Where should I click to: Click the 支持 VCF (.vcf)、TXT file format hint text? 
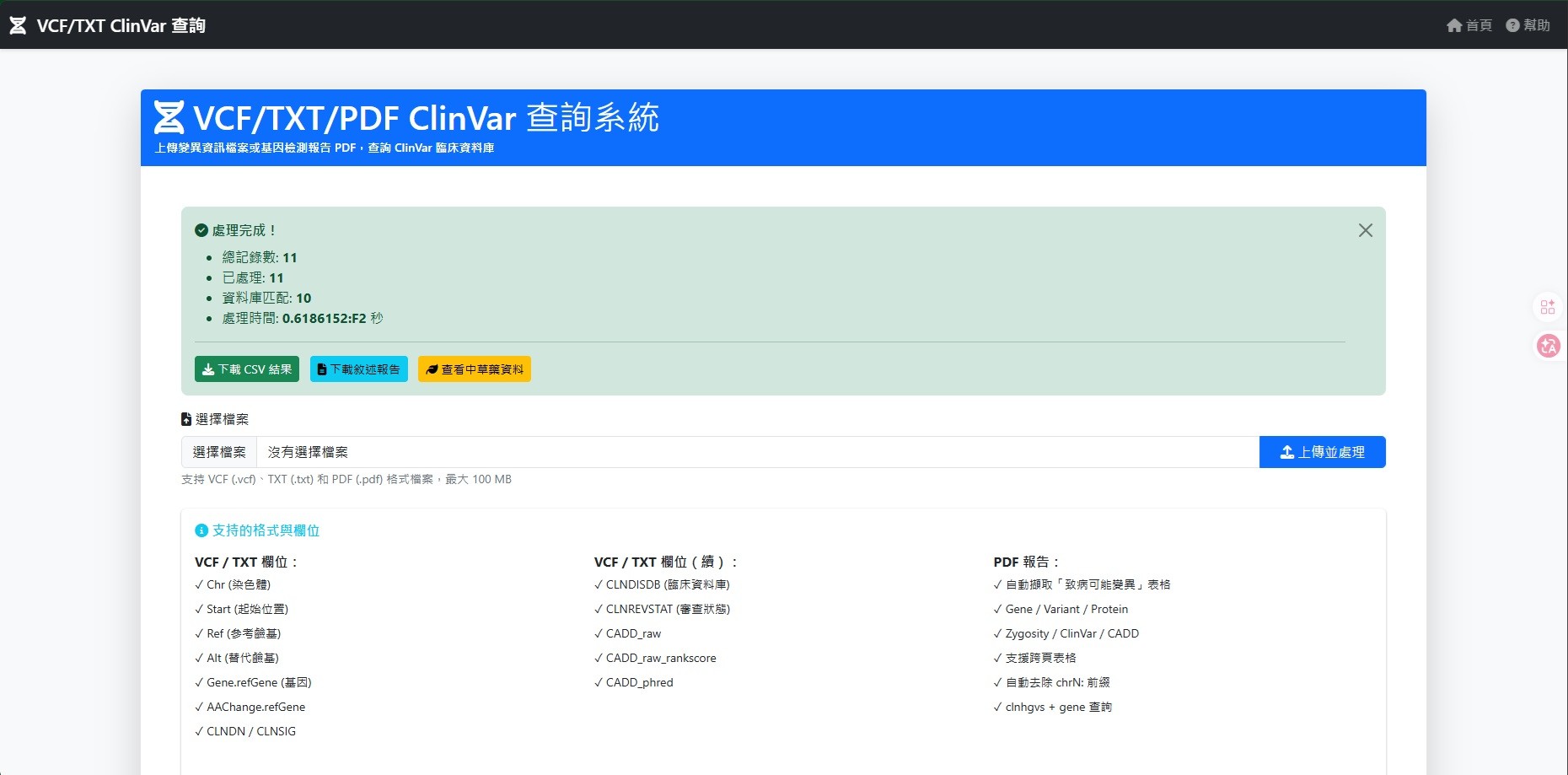point(346,479)
